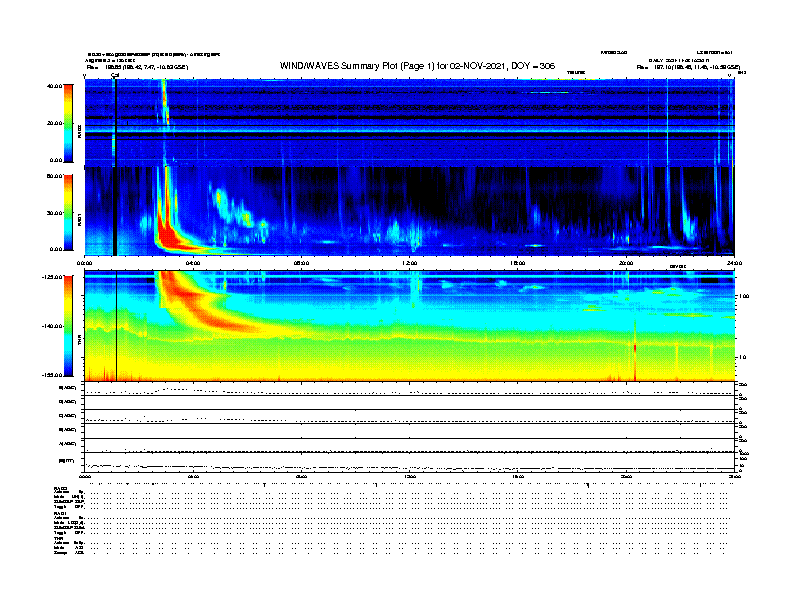Click the |B|(nT) bottom line-plot label

[67, 461]
